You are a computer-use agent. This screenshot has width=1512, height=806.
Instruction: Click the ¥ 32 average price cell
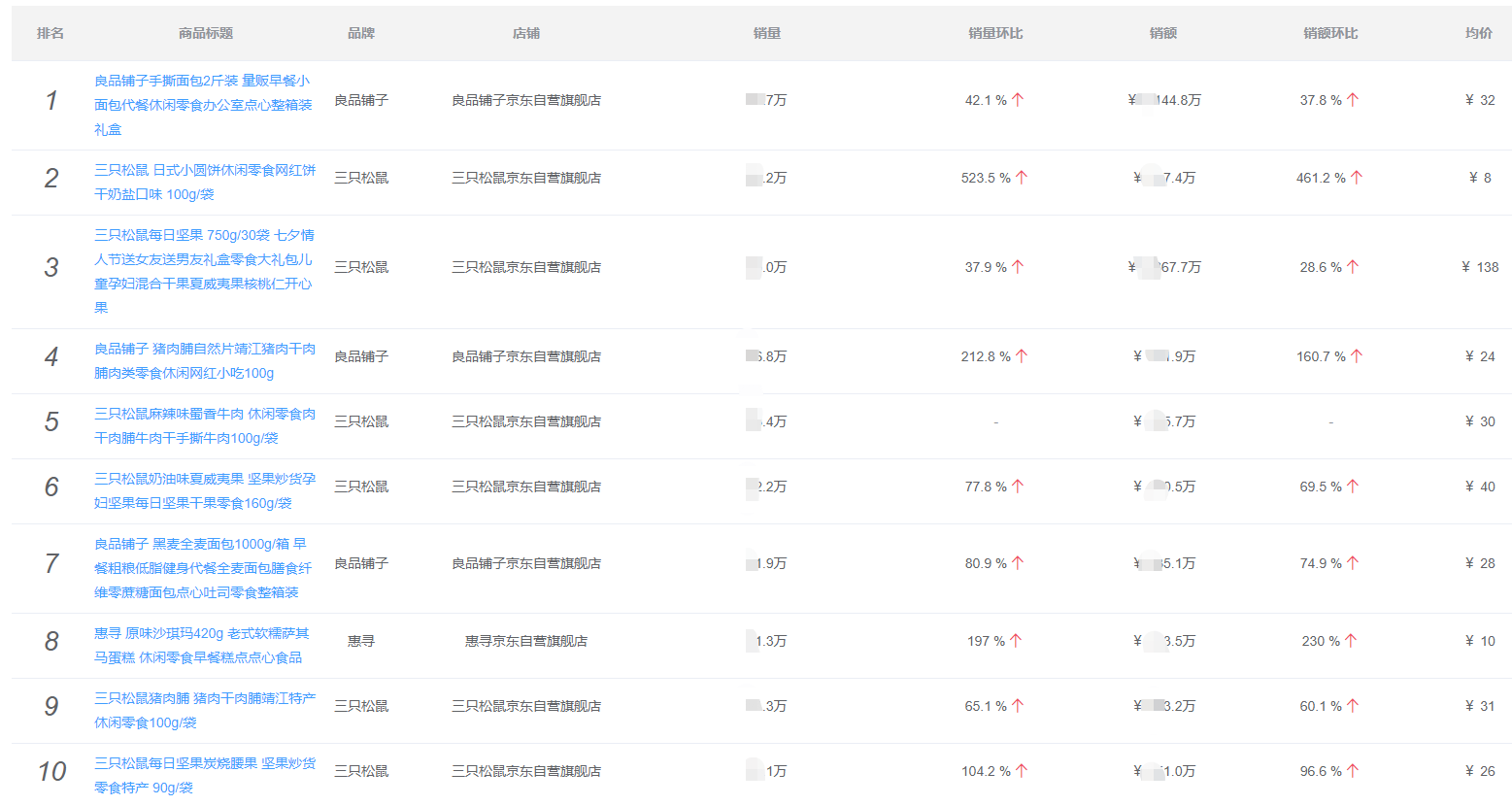click(x=1480, y=100)
